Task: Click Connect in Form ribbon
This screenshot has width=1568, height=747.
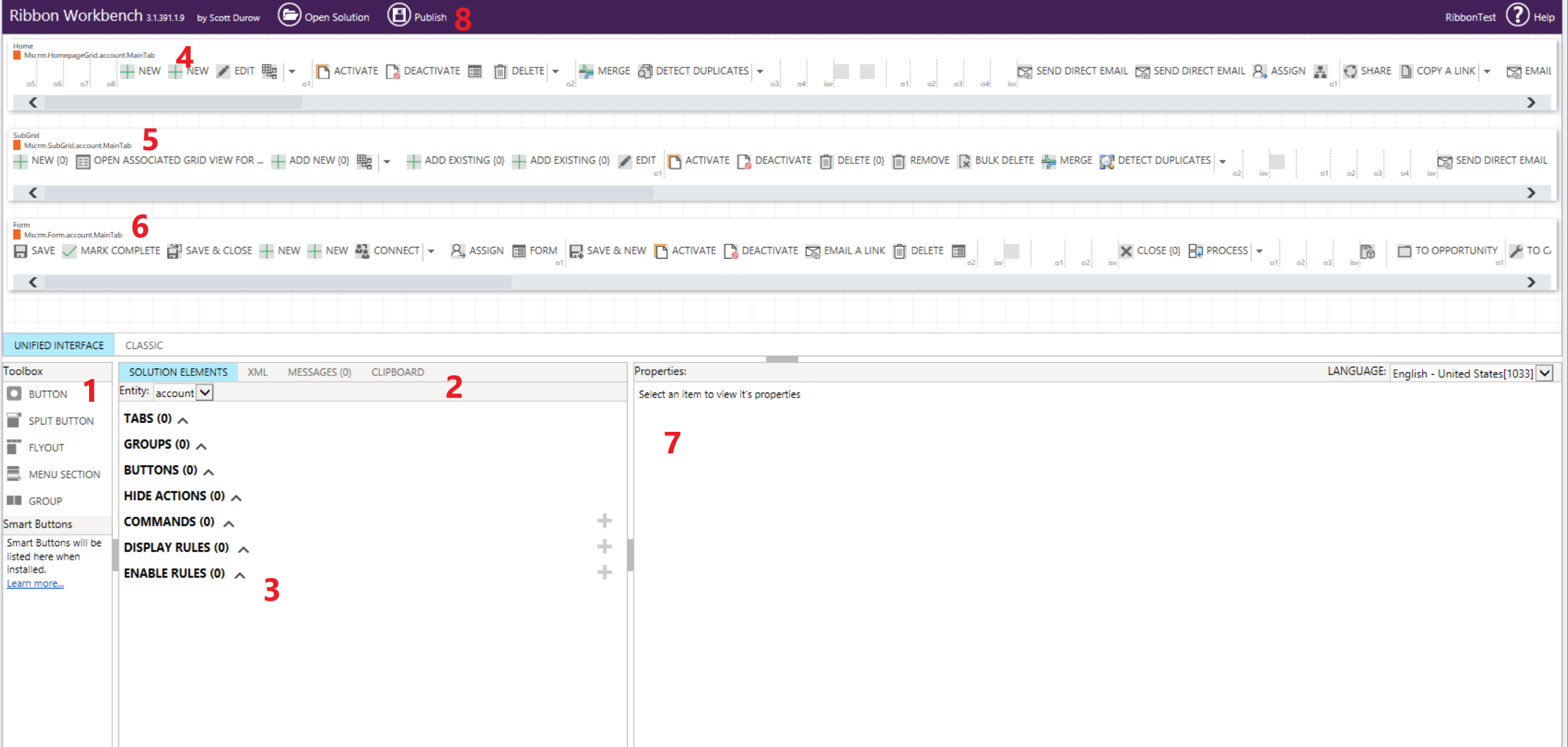Action: pyautogui.click(x=388, y=251)
